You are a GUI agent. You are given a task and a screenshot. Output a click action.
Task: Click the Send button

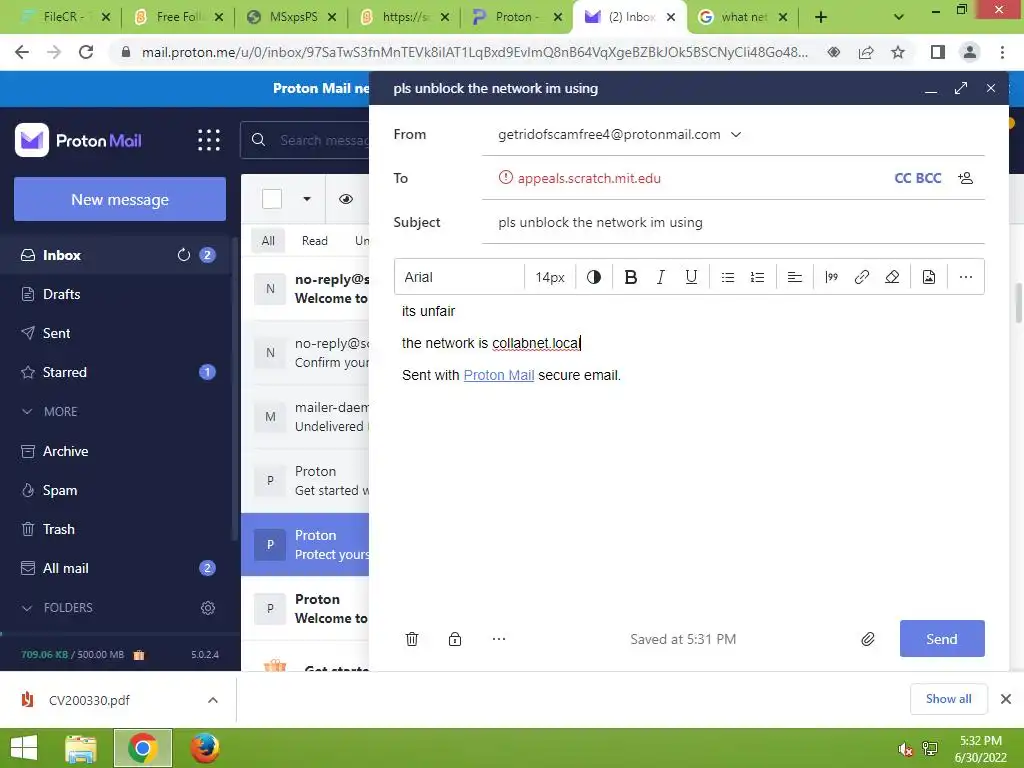tap(942, 639)
